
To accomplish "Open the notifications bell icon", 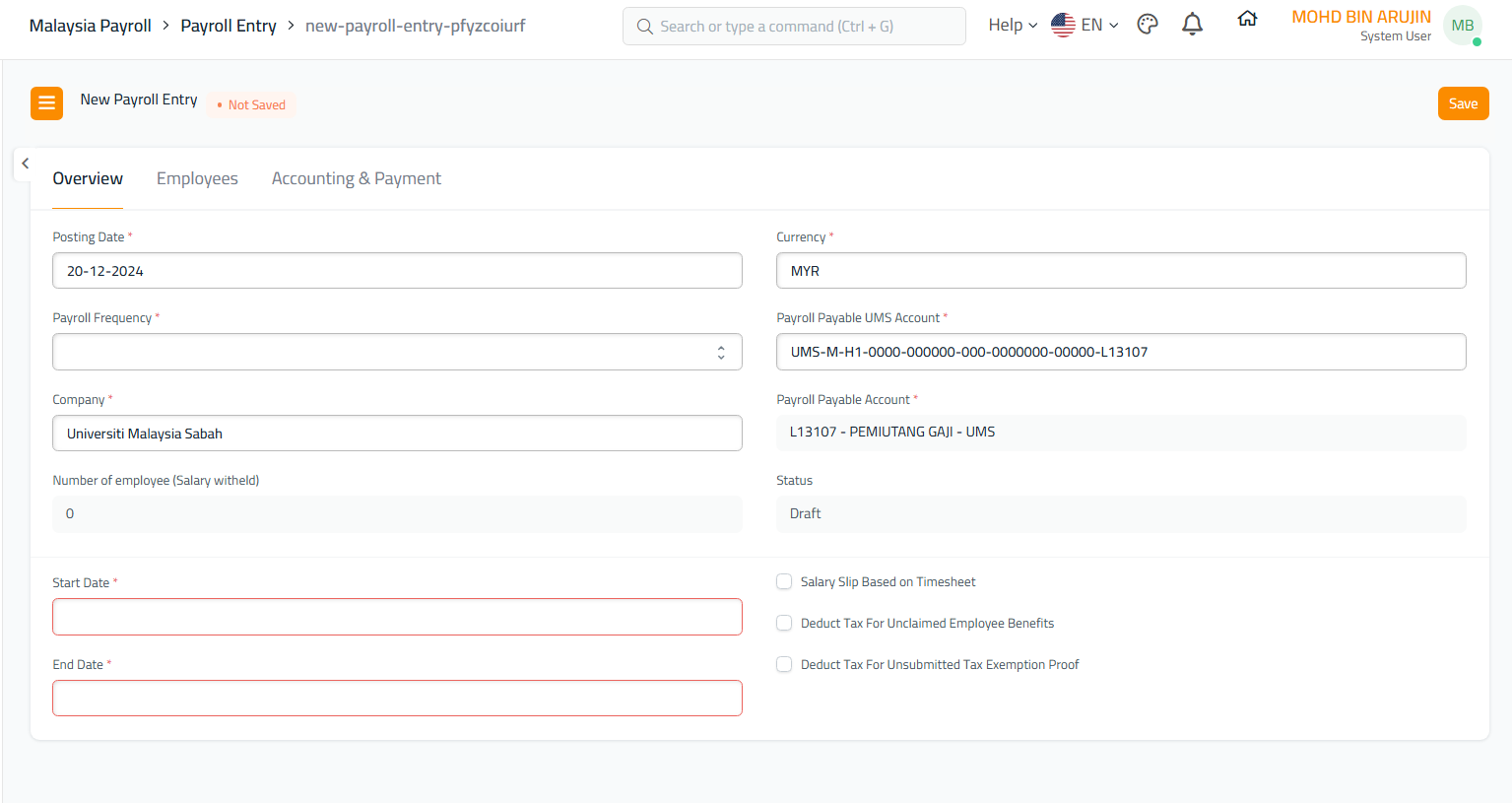I will (1192, 25).
